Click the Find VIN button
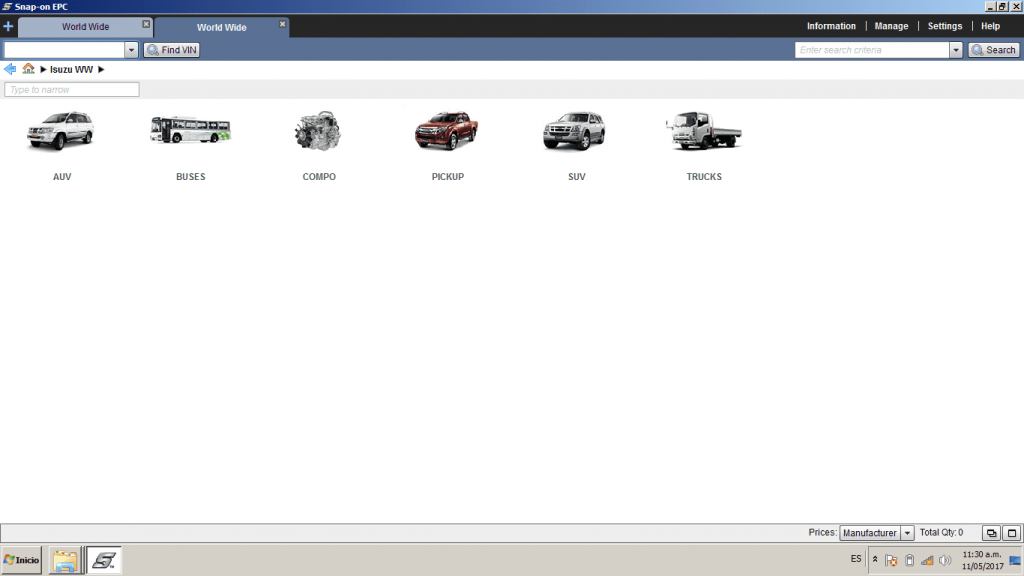Viewport: 1024px width, 576px height. point(172,50)
